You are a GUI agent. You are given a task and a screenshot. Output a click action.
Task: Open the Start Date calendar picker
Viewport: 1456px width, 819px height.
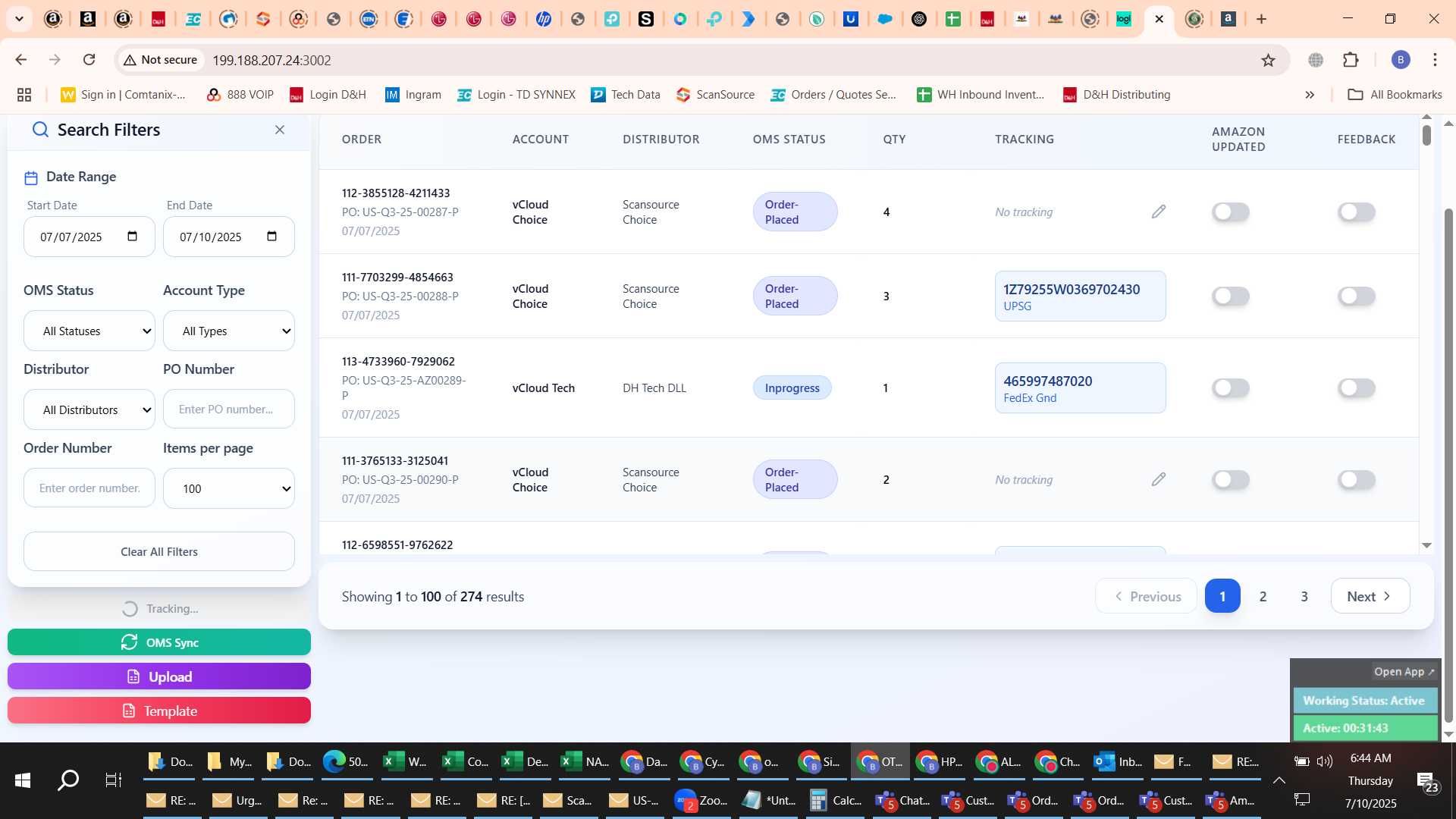pyautogui.click(x=133, y=237)
